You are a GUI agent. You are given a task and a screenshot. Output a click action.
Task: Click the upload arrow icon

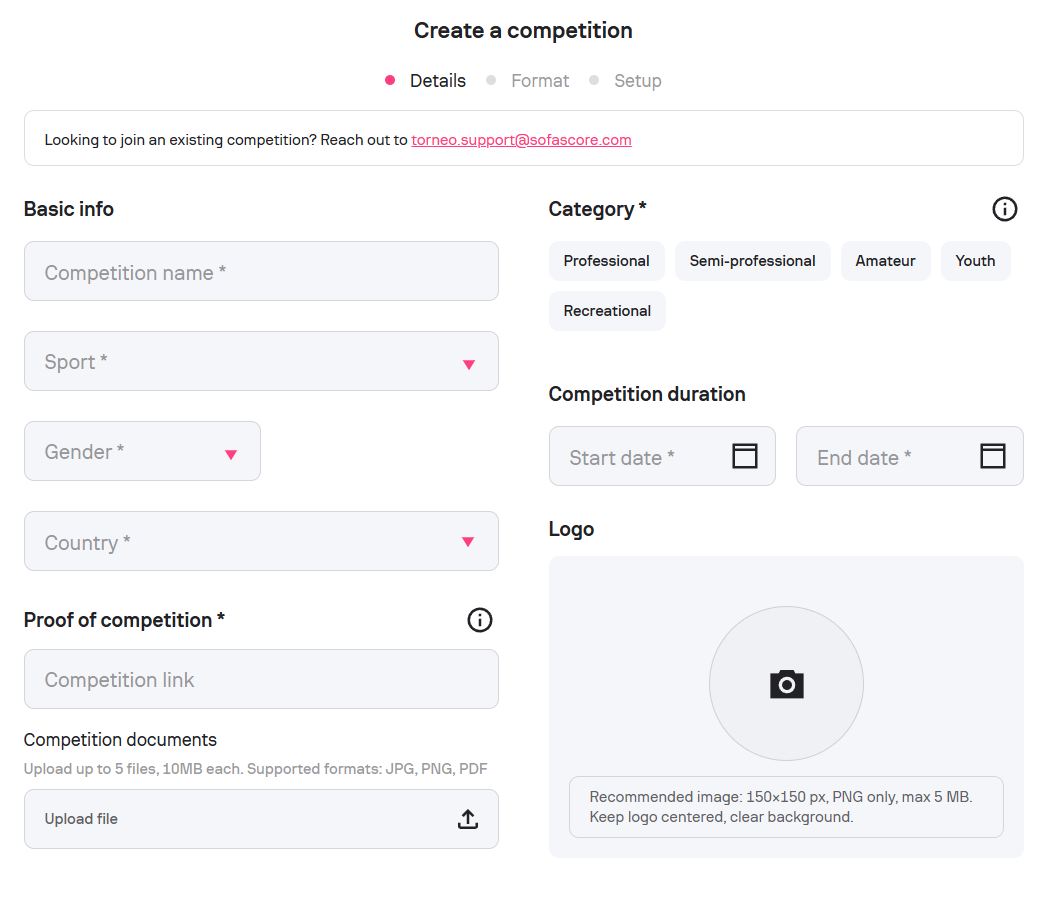pyautogui.click(x=468, y=819)
